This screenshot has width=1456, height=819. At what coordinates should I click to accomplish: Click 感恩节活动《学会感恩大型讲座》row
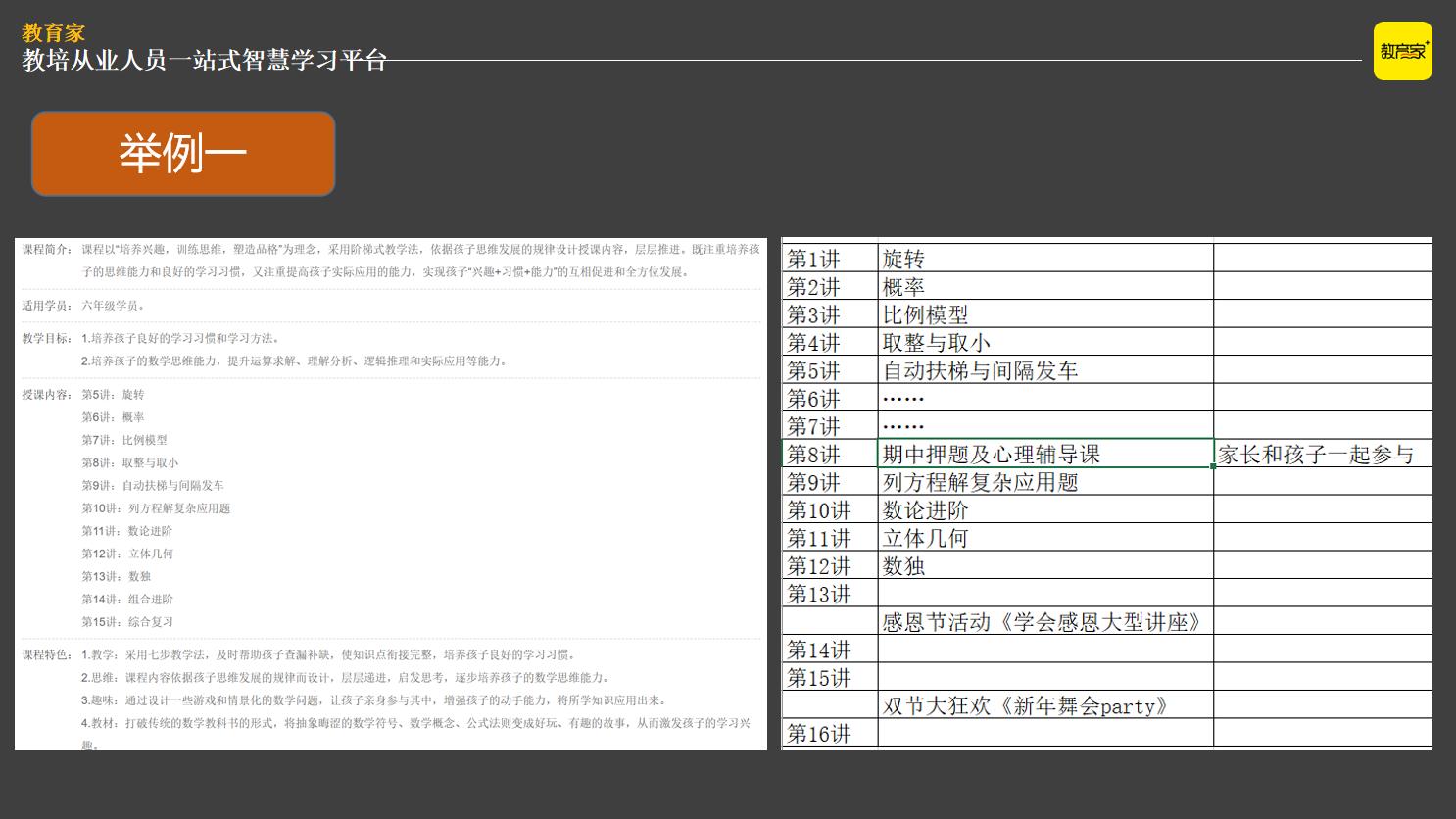point(1043,621)
